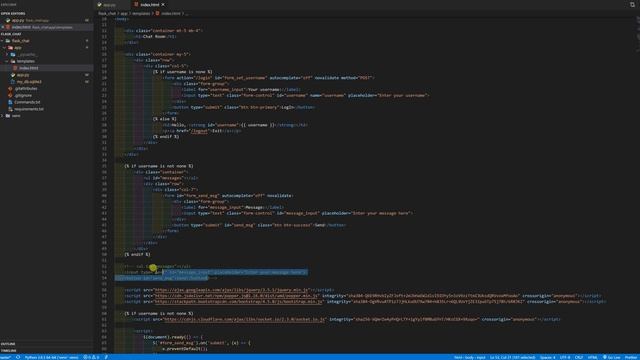
Task: Select the index.html editor tab
Action: pyautogui.click(x=149, y=4)
